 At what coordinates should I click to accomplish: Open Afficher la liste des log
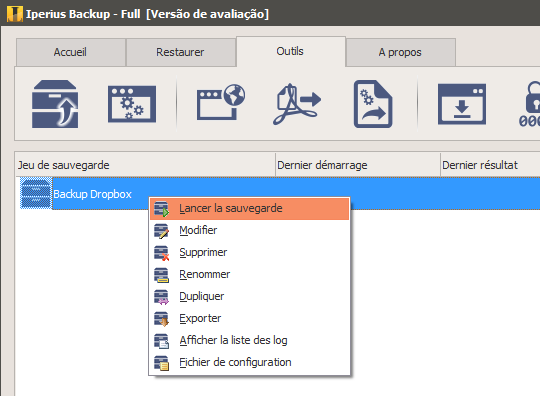click(250, 341)
